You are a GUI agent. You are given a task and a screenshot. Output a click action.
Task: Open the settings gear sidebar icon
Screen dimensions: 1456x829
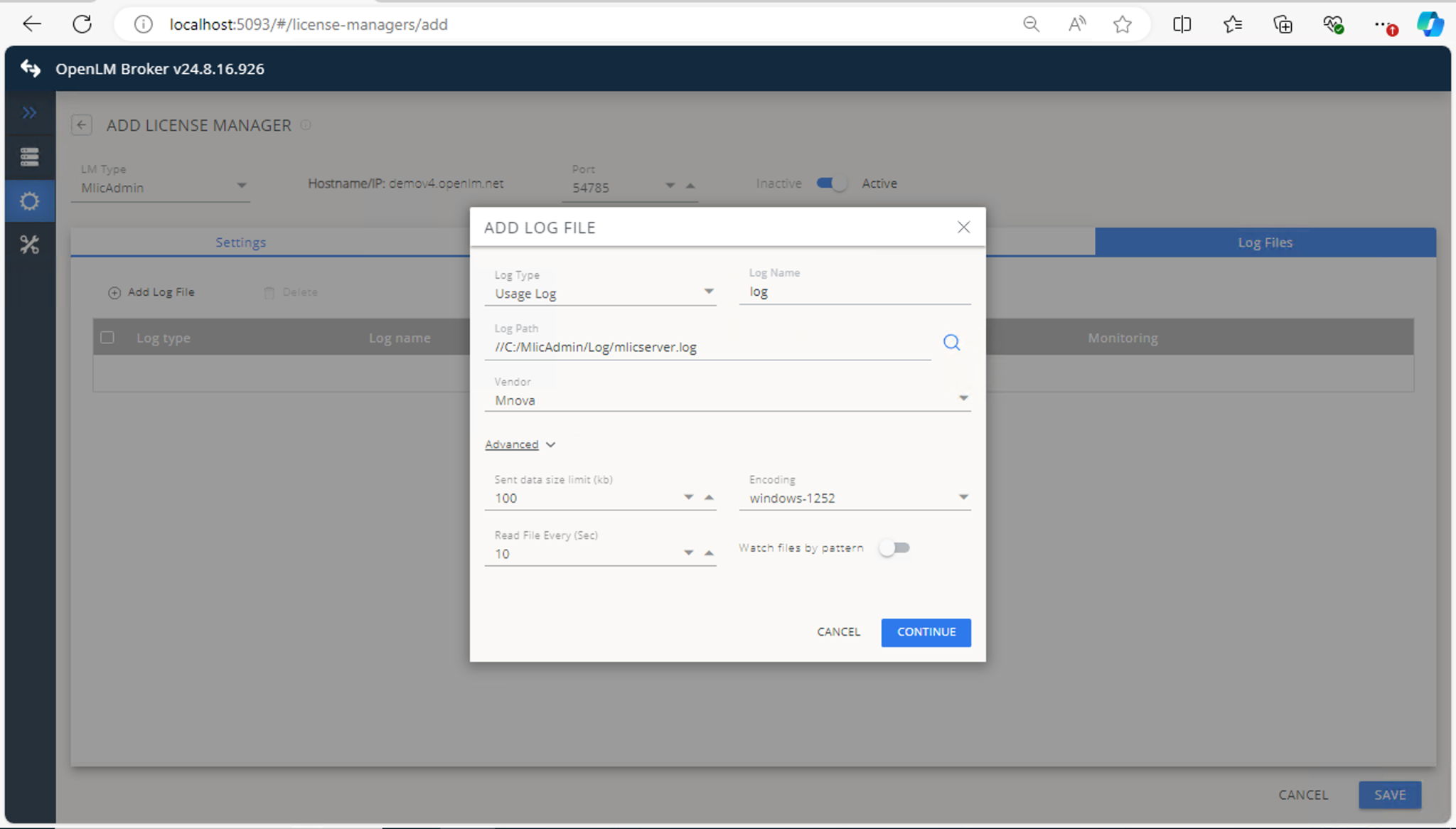tap(29, 201)
